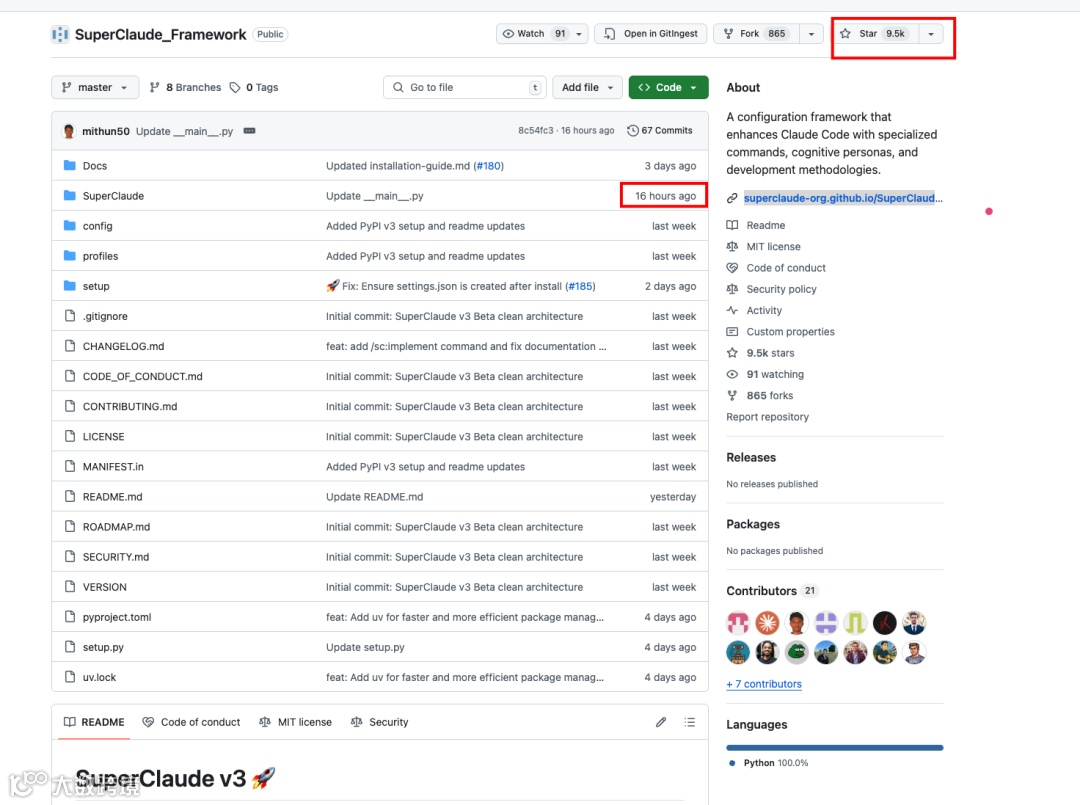
Task: Open CHANGELOG.md file
Action: coord(123,346)
